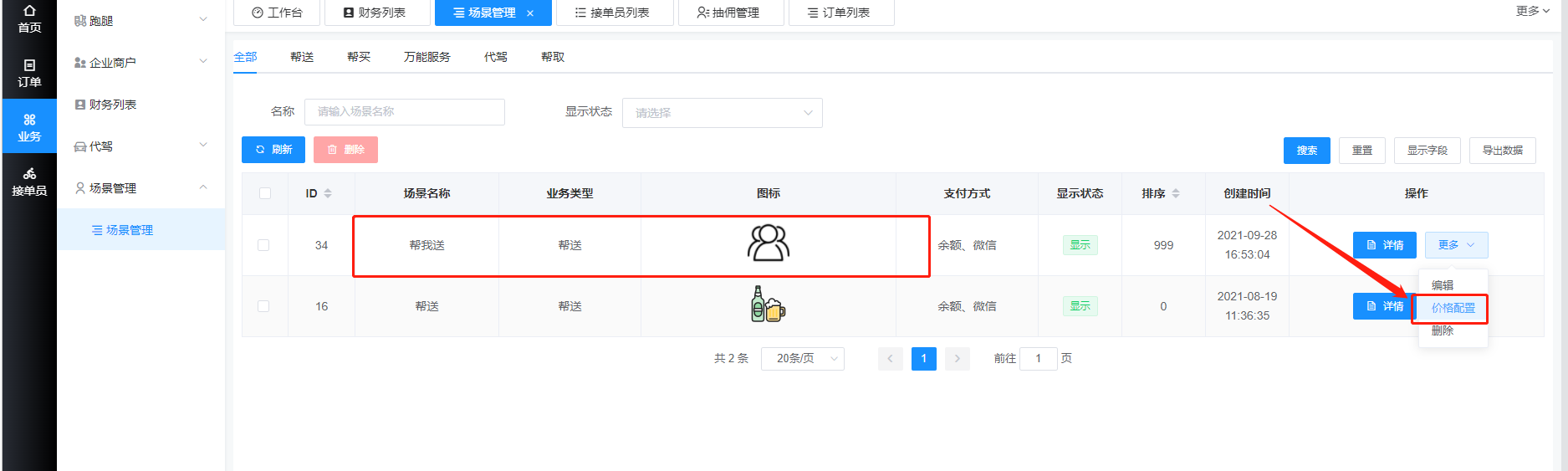This screenshot has height=471, width=1568.
Task: Open the 20条/页 page size dropdown
Action: [x=803, y=358]
